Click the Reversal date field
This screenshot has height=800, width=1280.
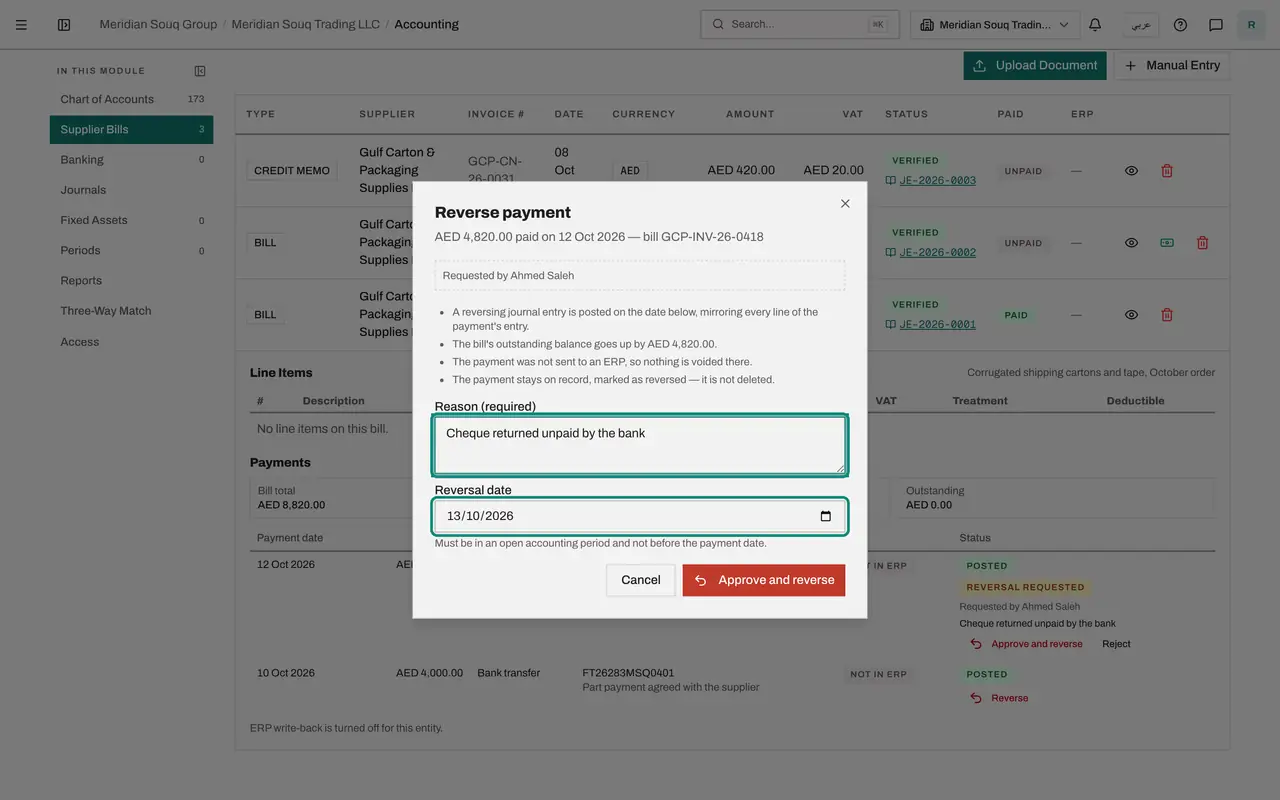(640, 517)
